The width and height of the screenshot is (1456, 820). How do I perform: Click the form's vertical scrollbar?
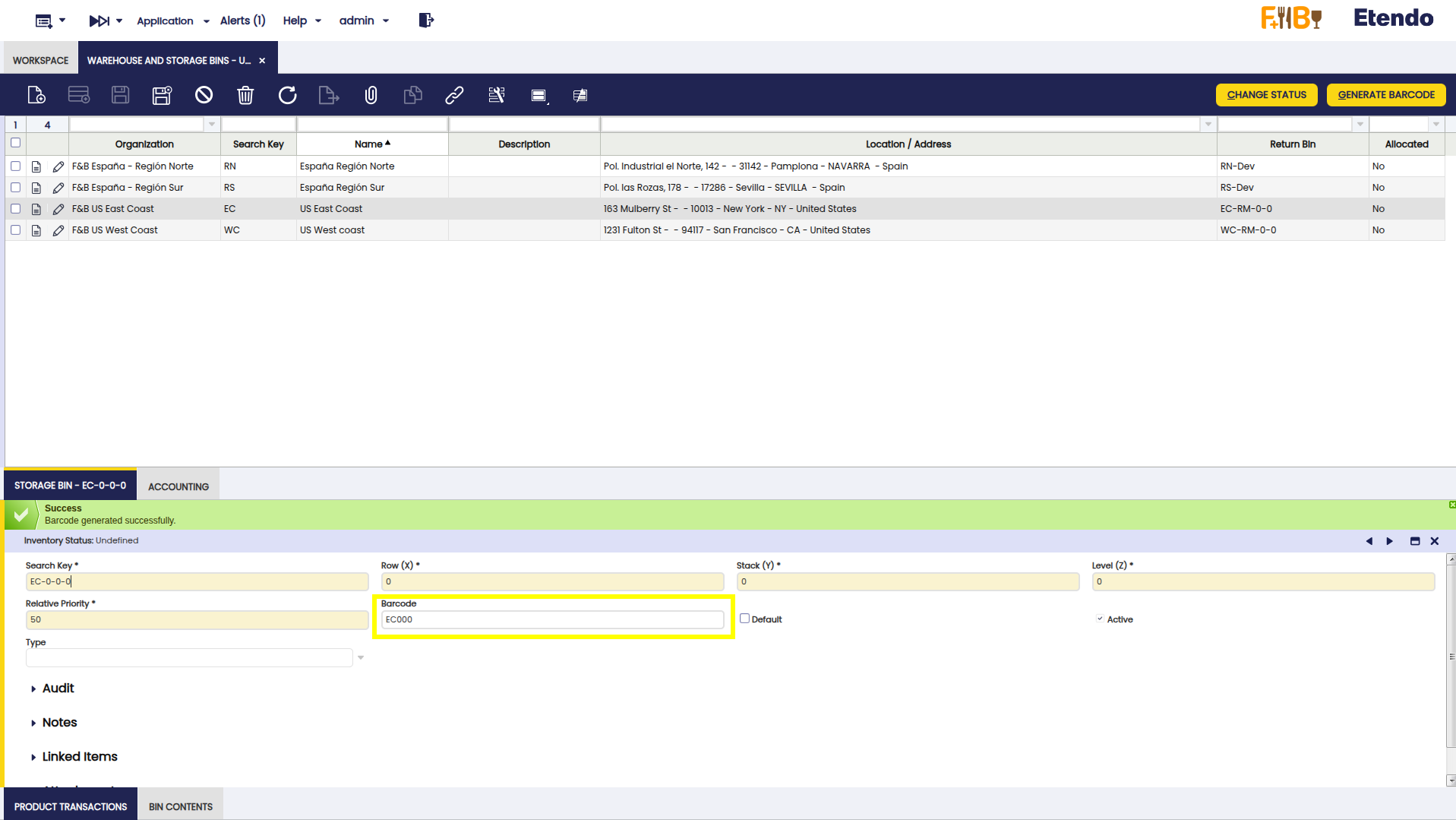click(x=1451, y=669)
